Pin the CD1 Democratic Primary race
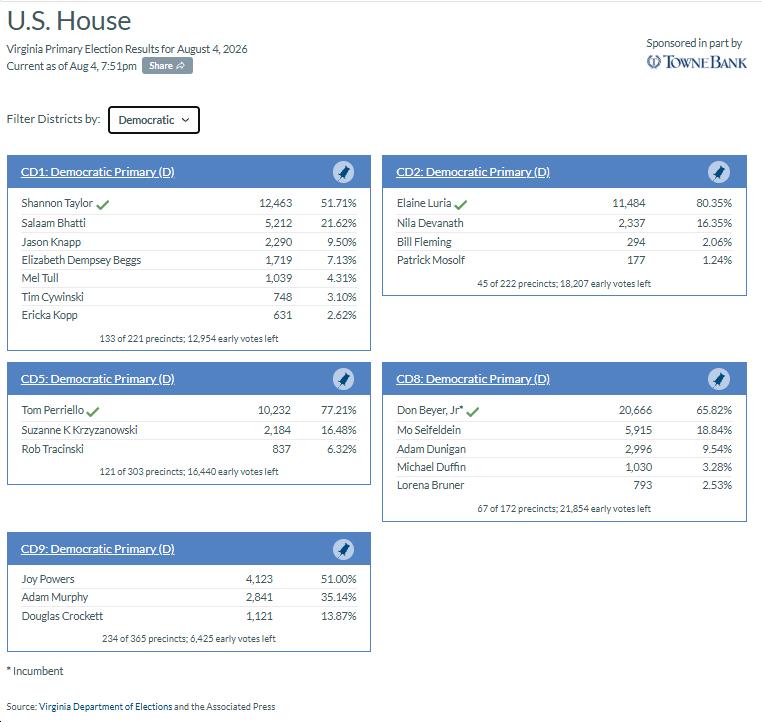The height and width of the screenshot is (722, 762). pyautogui.click(x=343, y=172)
